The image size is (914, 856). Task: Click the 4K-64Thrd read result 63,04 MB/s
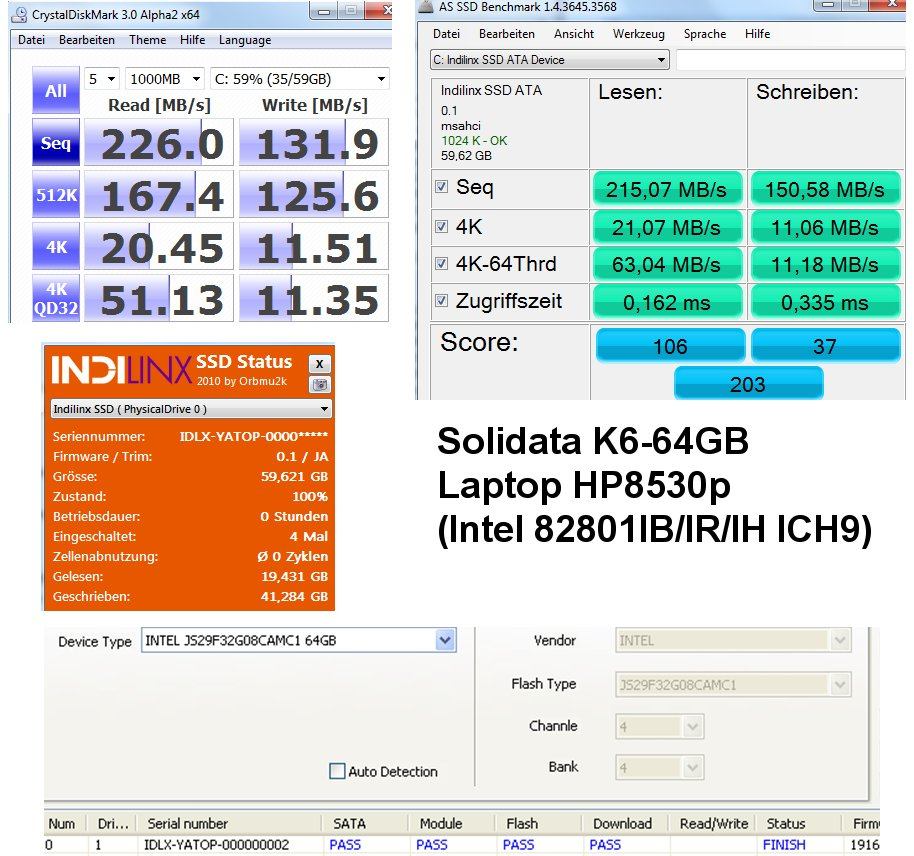tap(667, 265)
